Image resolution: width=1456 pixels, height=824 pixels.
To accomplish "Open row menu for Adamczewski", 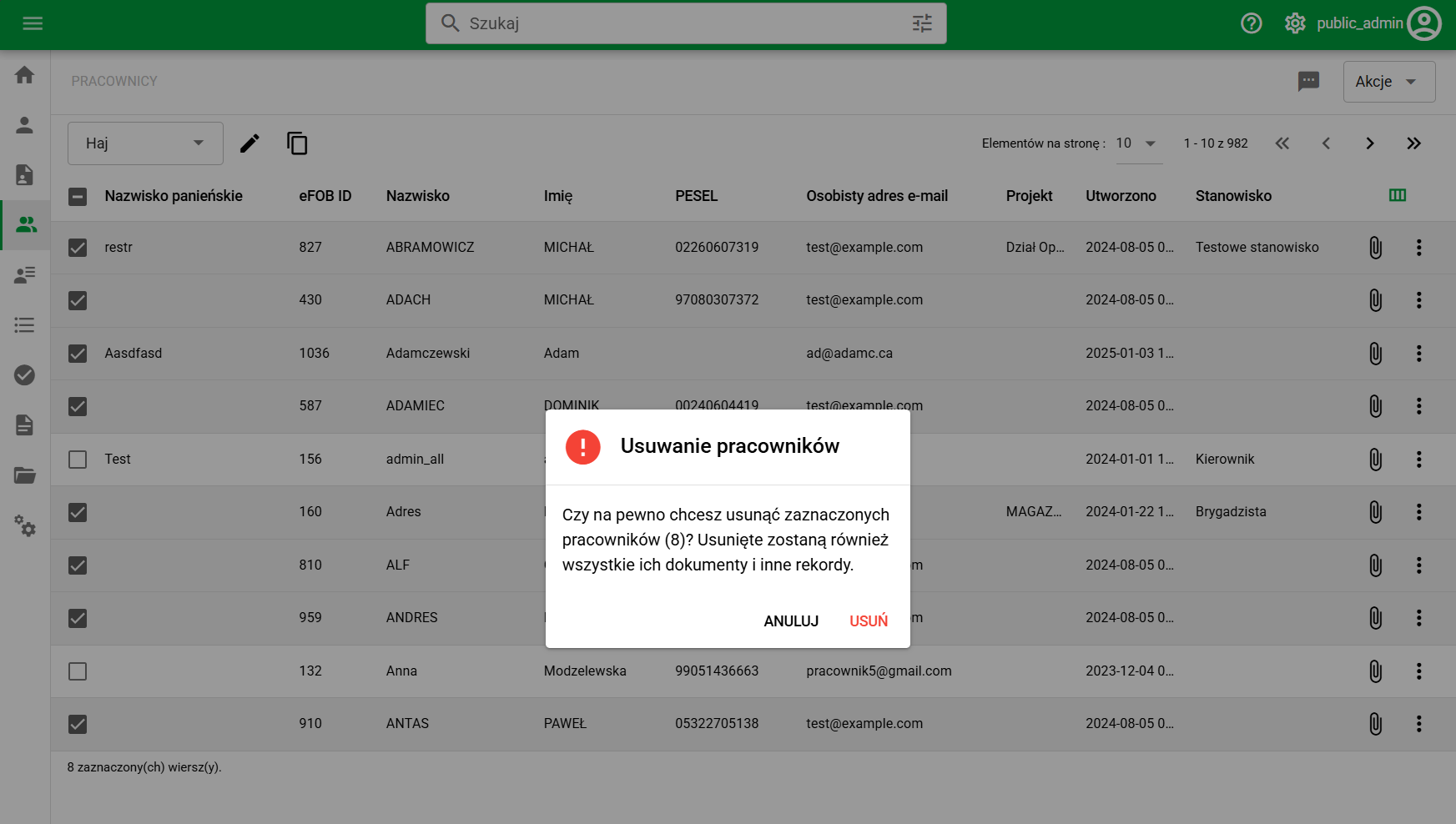I will click(1418, 354).
